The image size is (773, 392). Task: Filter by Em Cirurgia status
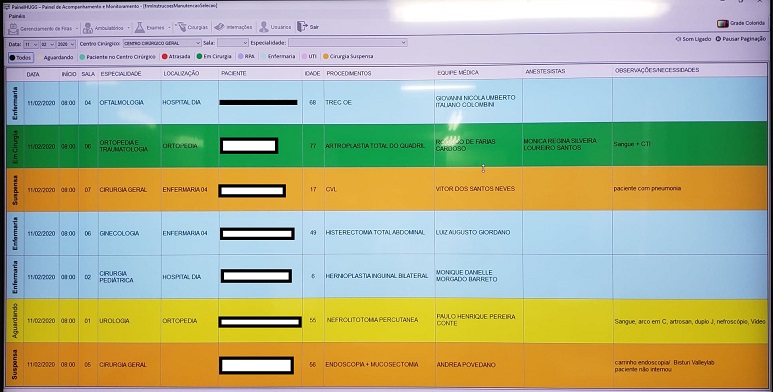click(214, 56)
